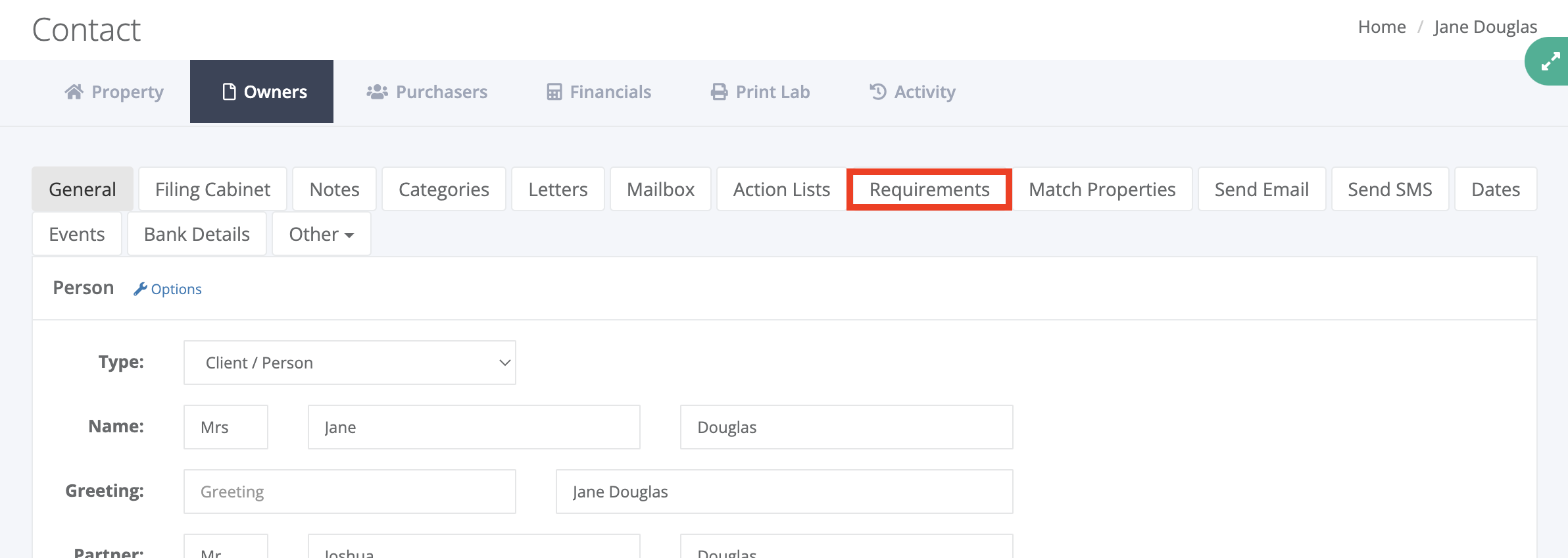Click the Type: field label
The width and height of the screenshot is (1568, 558).
121,362
